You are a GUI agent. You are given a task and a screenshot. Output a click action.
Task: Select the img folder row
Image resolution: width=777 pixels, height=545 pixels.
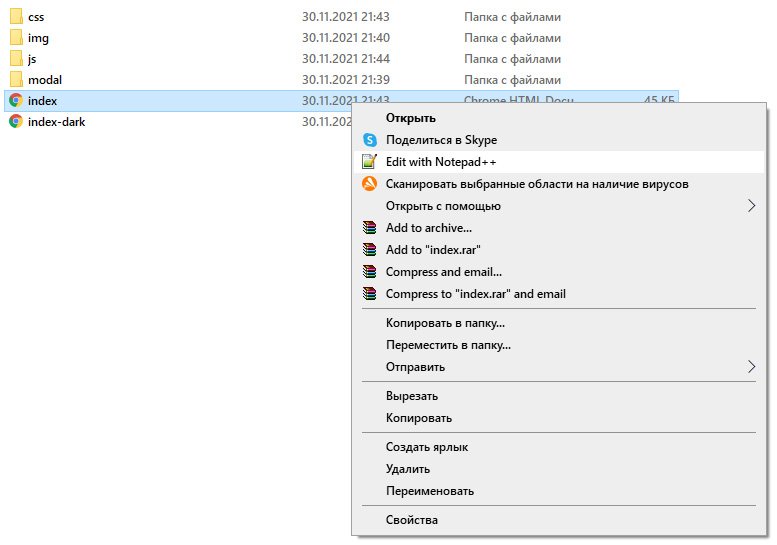[x=39, y=38]
